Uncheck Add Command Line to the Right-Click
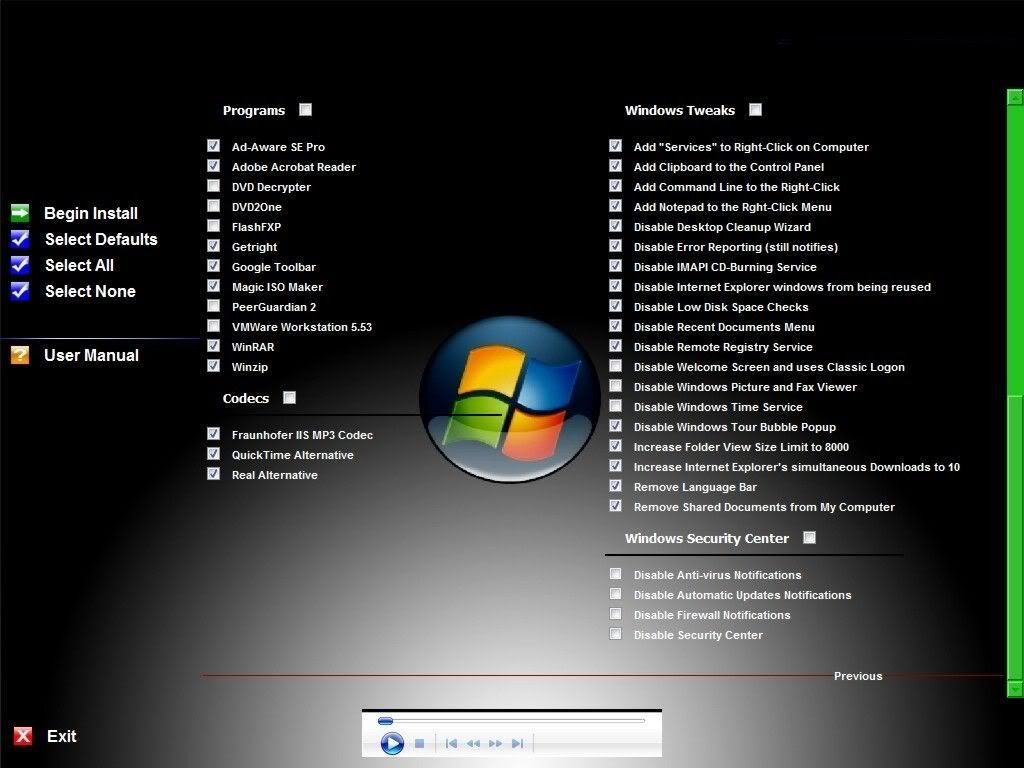 click(615, 185)
